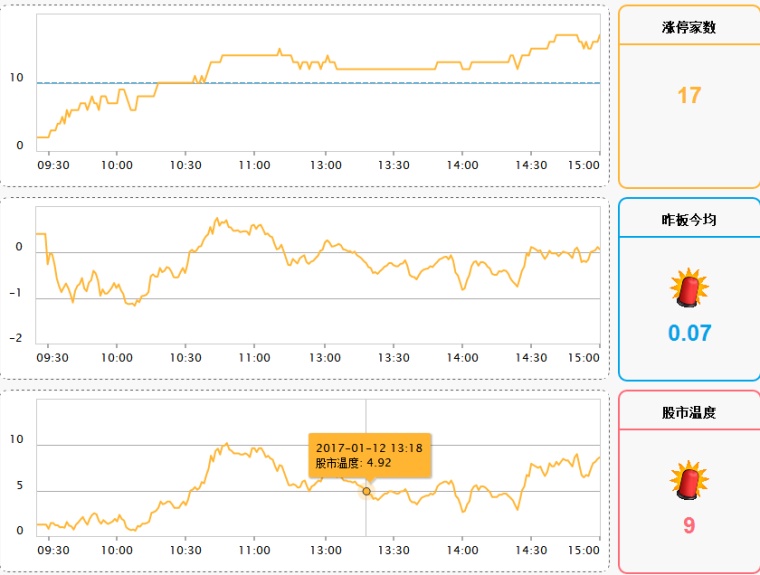This screenshot has height=575, width=760.
Task: Click the 15:00 label on the top chart
Action: [584, 165]
